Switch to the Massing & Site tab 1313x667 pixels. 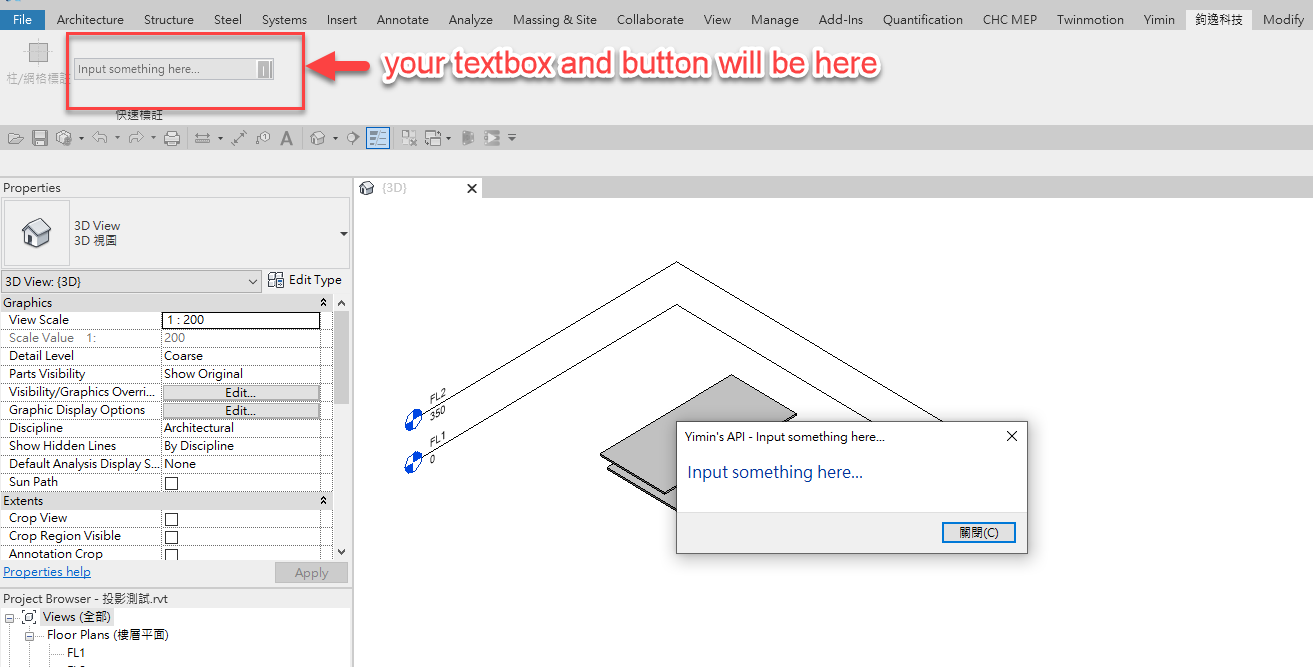click(x=555, y=19)
